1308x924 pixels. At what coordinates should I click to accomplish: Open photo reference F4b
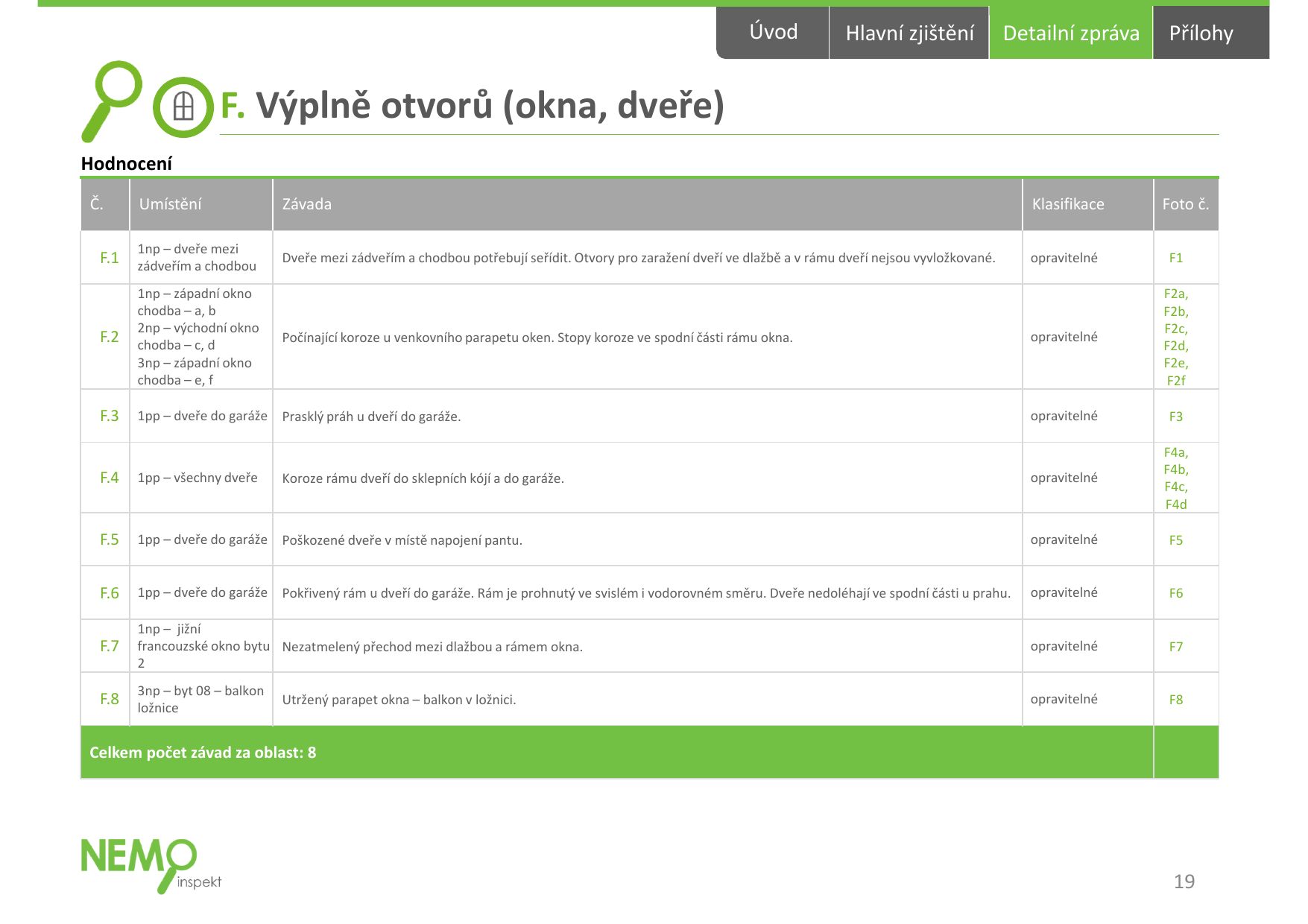(1175, 469)
